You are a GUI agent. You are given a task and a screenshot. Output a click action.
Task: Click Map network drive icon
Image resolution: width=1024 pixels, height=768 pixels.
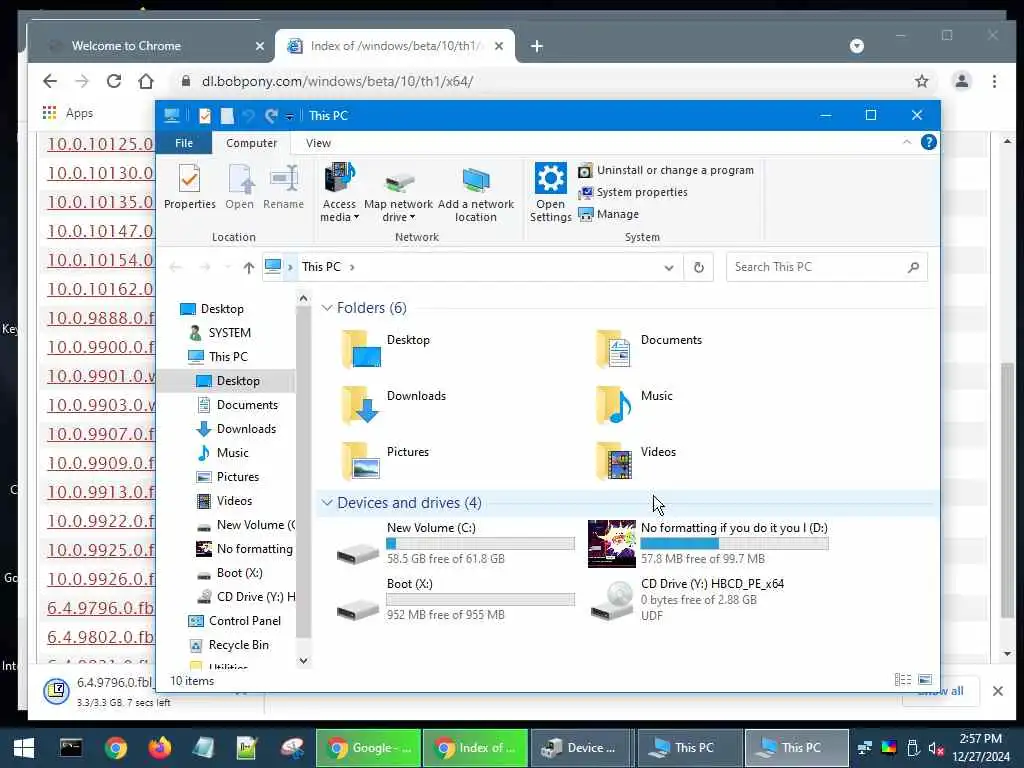pyautogui.click(x=398, y=192)
